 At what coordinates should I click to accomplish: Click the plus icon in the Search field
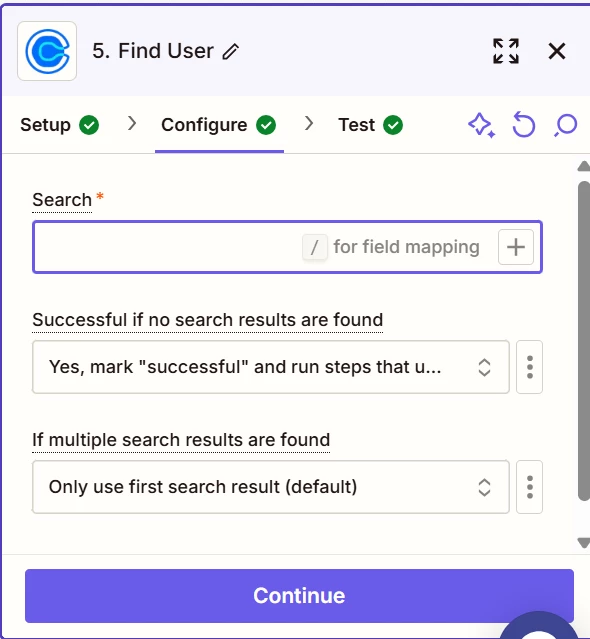[516, 247]
